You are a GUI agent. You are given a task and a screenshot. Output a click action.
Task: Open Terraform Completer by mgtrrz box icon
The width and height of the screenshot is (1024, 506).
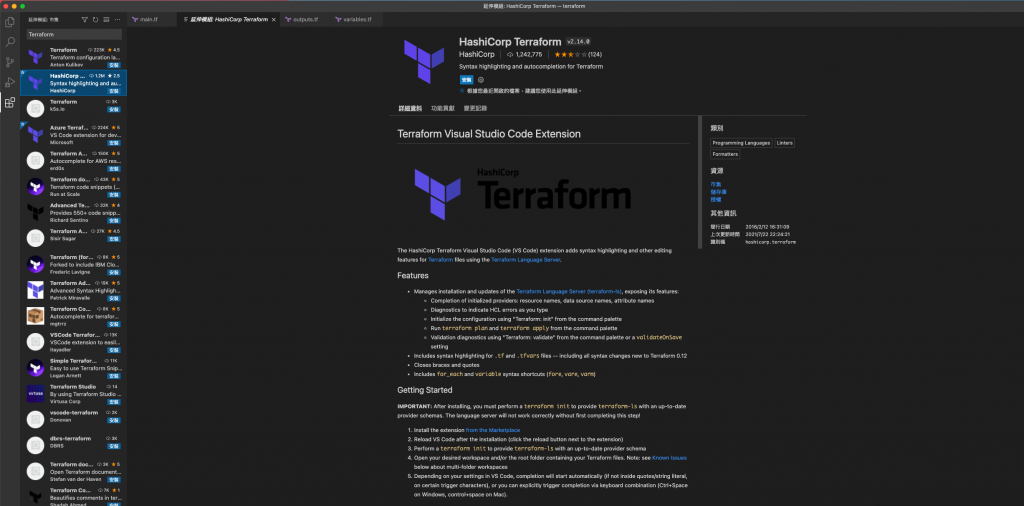coord(35,316)
